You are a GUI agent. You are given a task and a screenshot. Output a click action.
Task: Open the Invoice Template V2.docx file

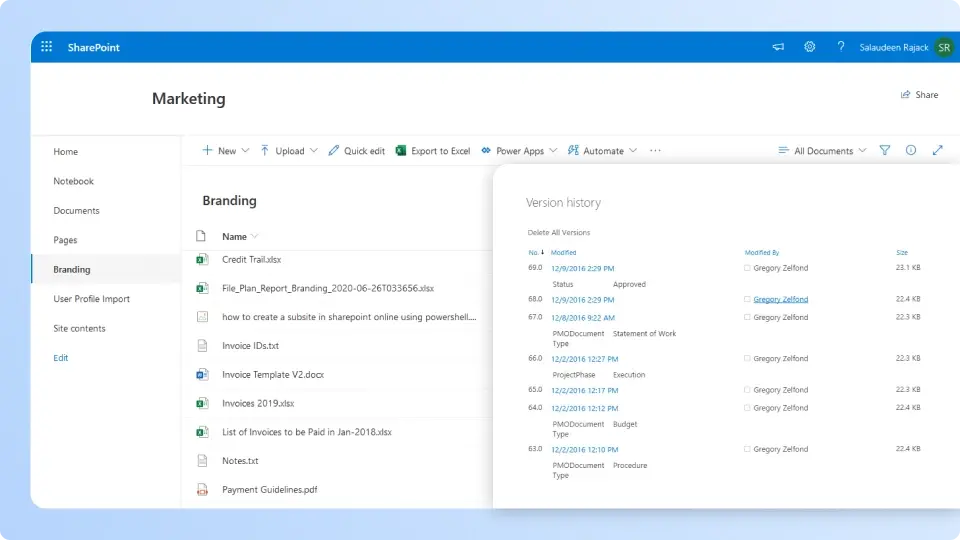click(x=273, y=375)
